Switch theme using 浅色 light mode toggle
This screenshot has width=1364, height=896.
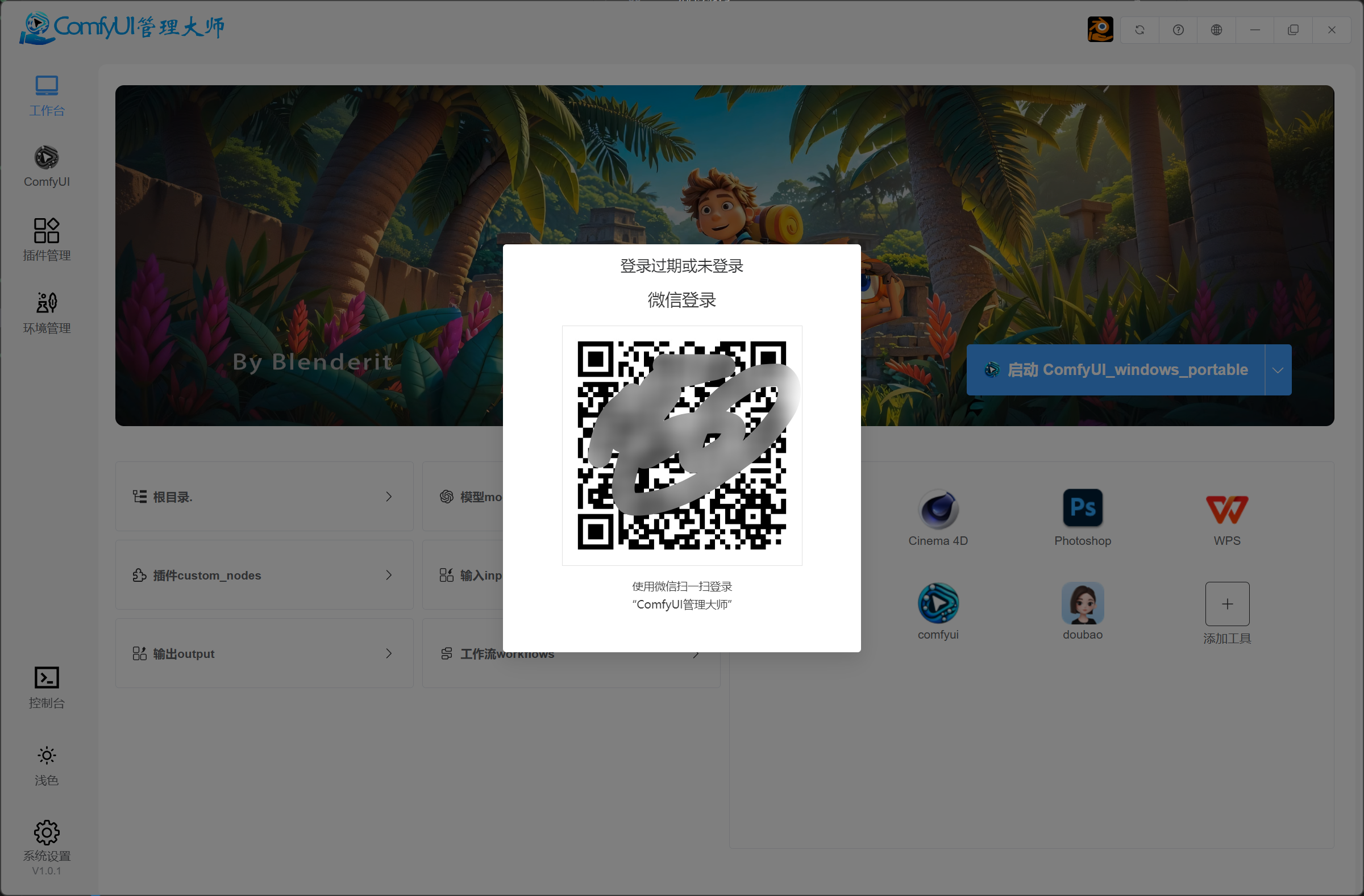click(47, 764)
